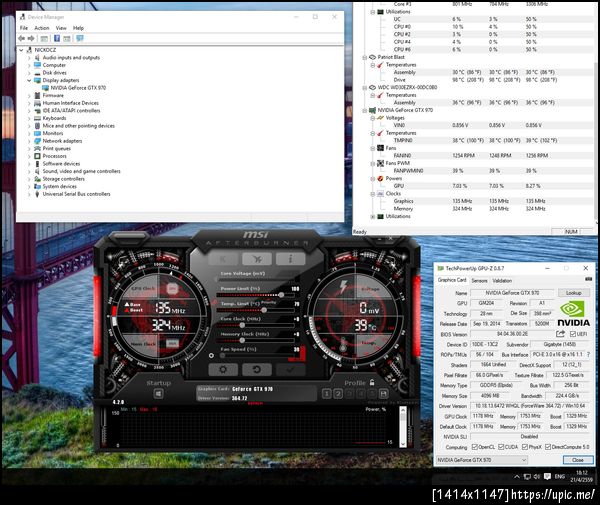Collapse Display adapters in Device Manager
The image size is (600, 505).
pos(29,80)
